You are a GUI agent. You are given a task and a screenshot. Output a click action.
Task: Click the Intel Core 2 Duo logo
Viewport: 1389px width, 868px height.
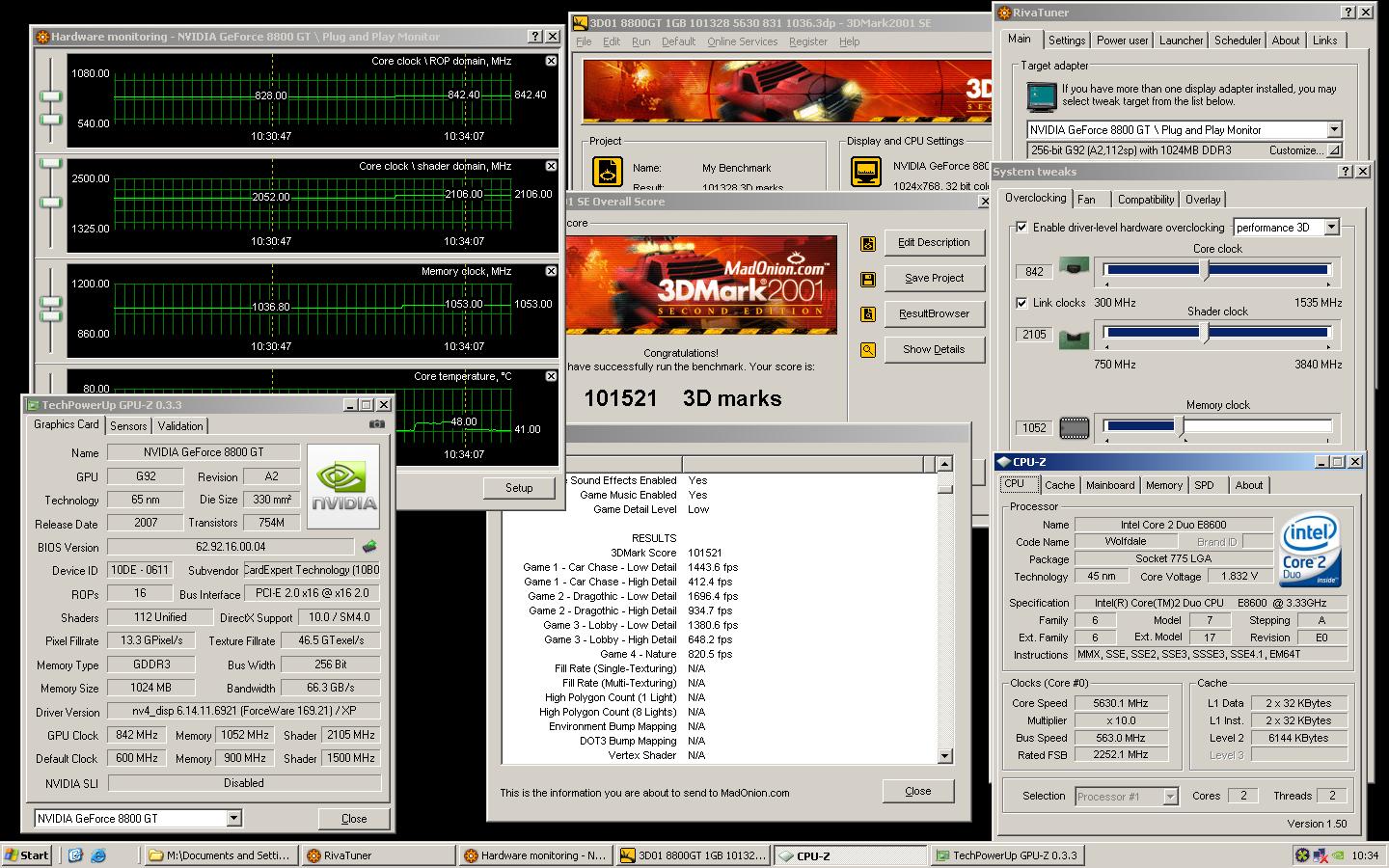coord(1311,552)
